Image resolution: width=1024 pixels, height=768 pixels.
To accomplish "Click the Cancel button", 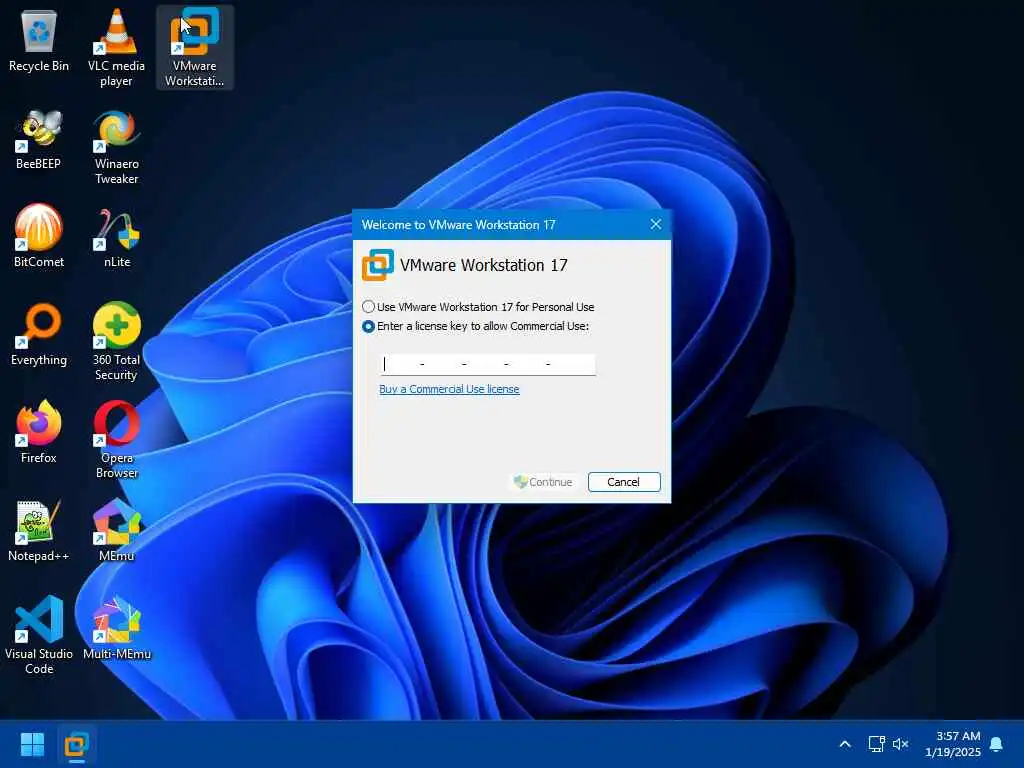I will [624, 482].
